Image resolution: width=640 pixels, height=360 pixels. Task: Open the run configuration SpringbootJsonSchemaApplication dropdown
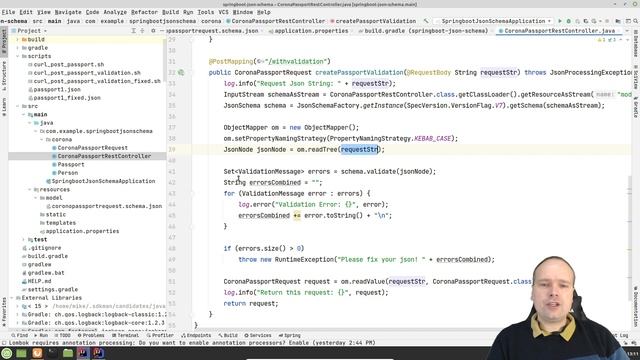tap(493, 21)
